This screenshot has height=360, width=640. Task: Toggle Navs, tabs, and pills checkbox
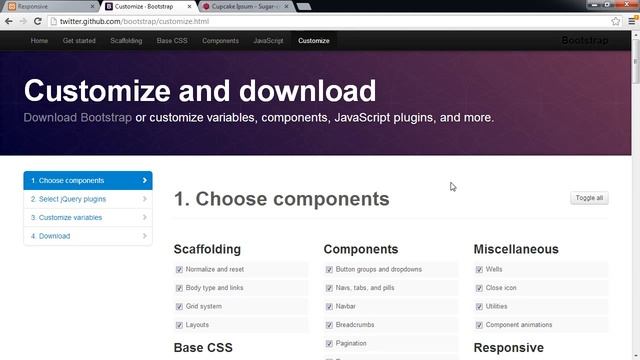[x=329, y=288]
